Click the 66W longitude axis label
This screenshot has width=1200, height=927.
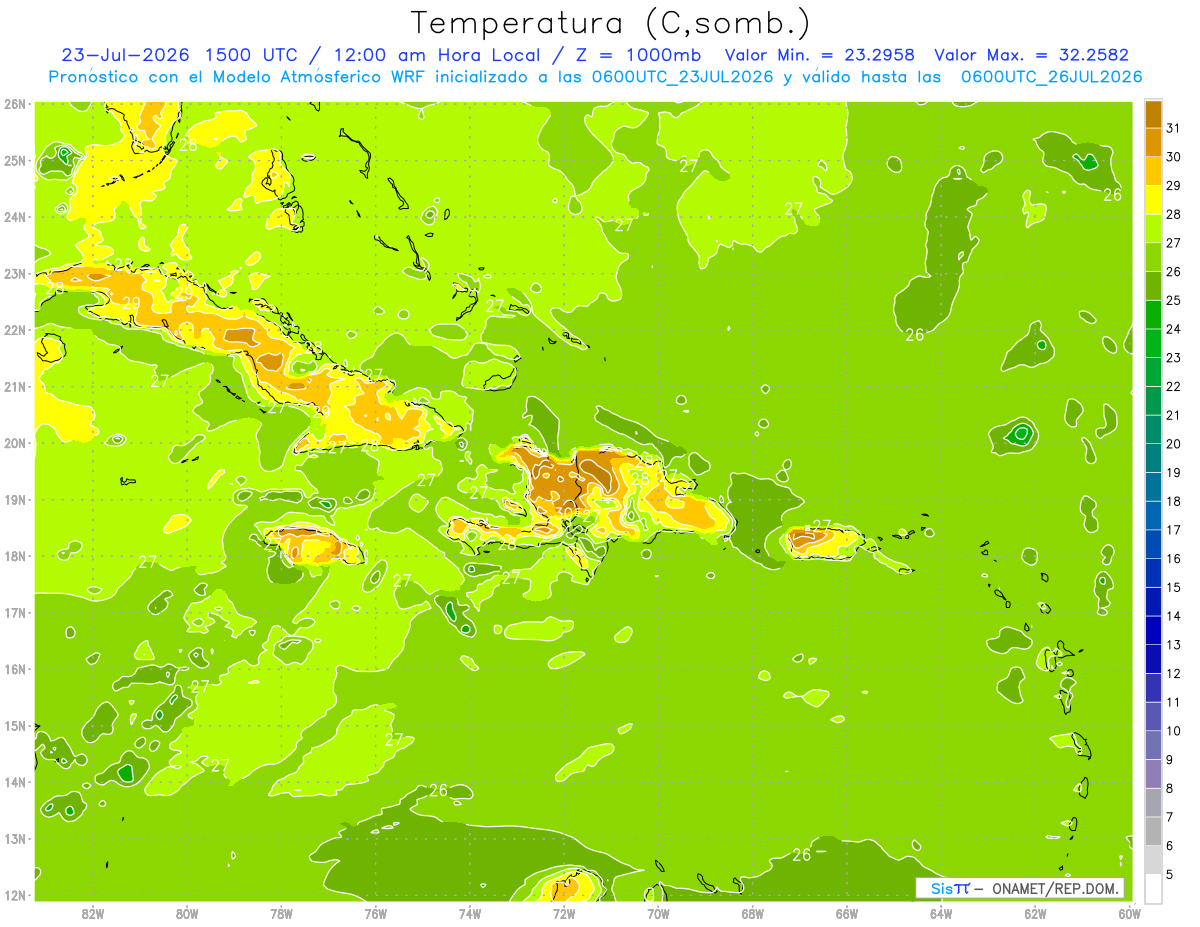[847, 914]
